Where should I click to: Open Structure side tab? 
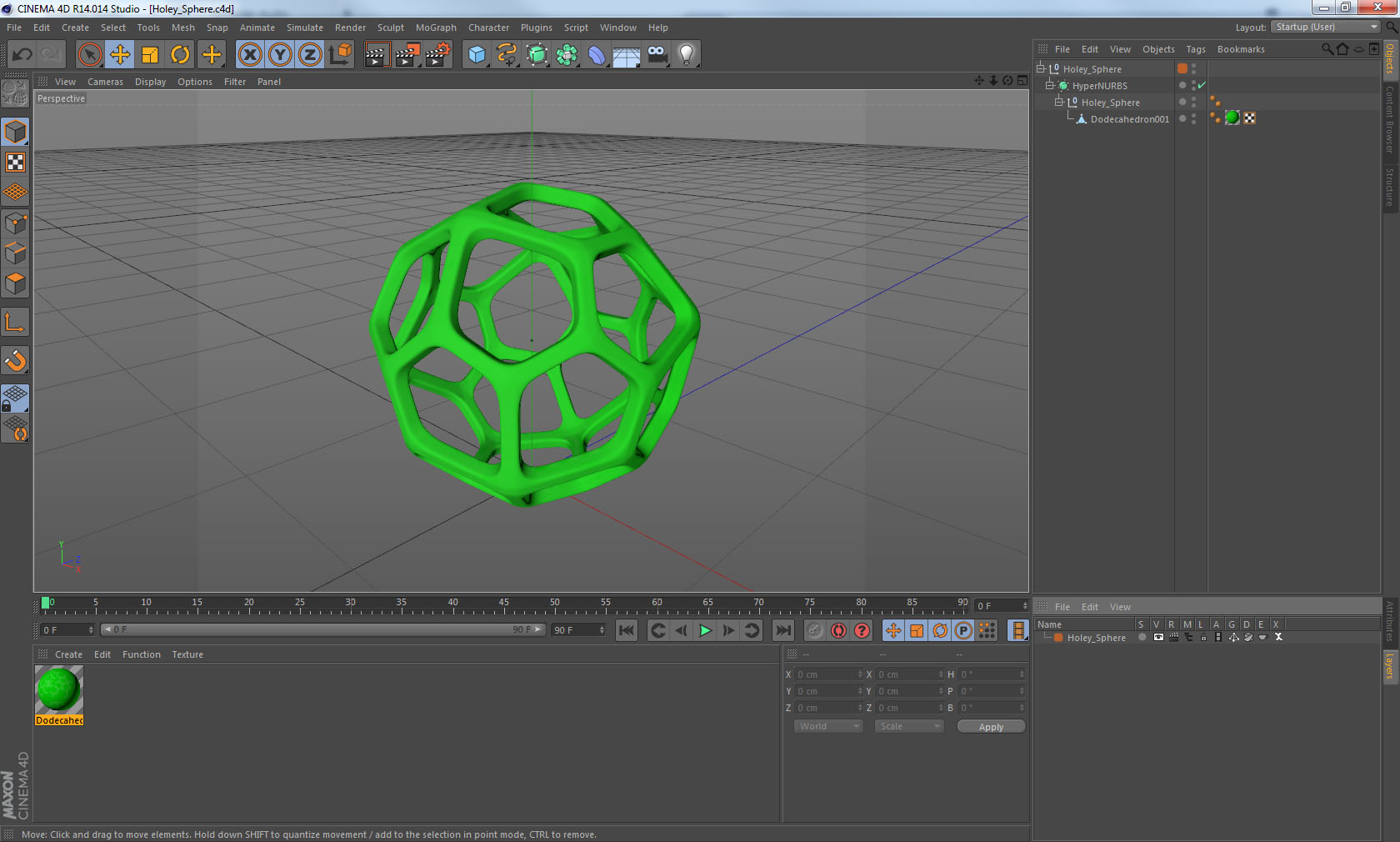click(x=1390, y=188)
